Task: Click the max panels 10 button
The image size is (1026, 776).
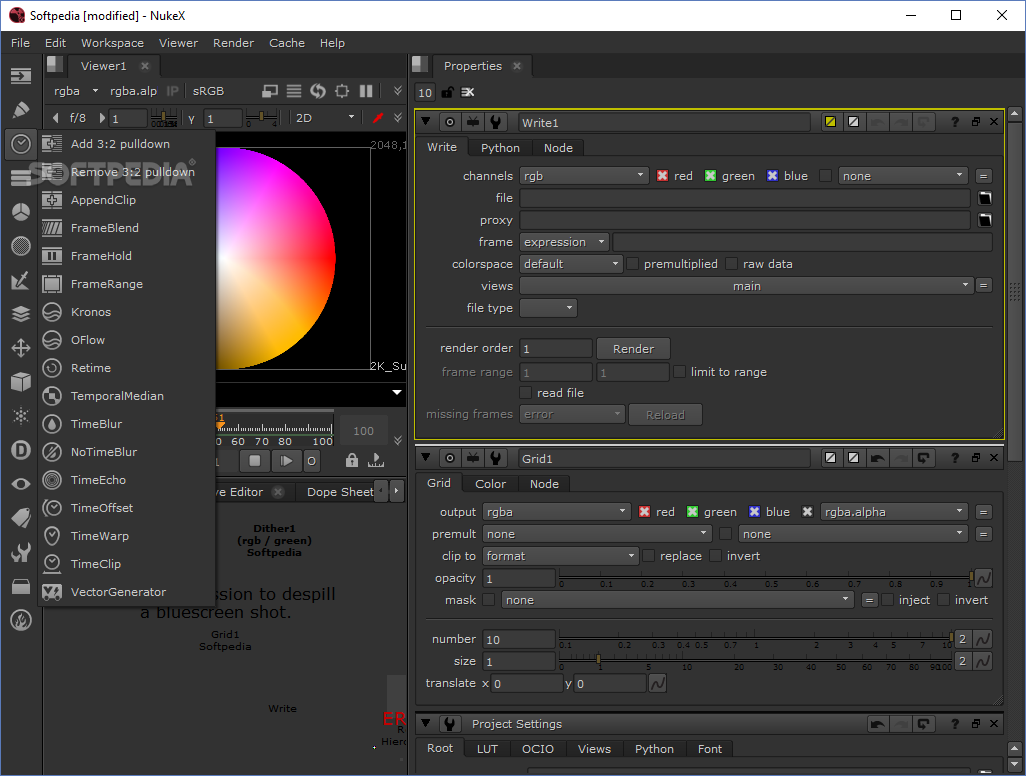Action: [x=425, y=92]
